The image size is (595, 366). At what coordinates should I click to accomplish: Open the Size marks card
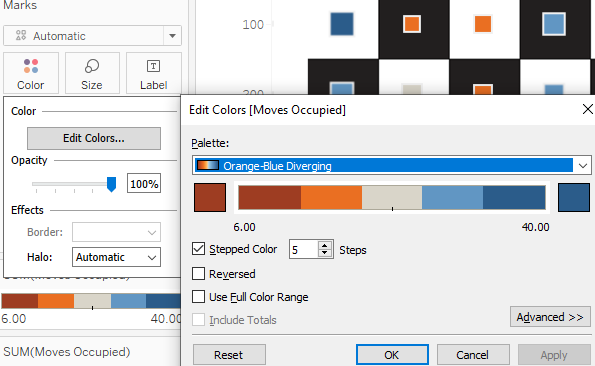coord(92,73)
